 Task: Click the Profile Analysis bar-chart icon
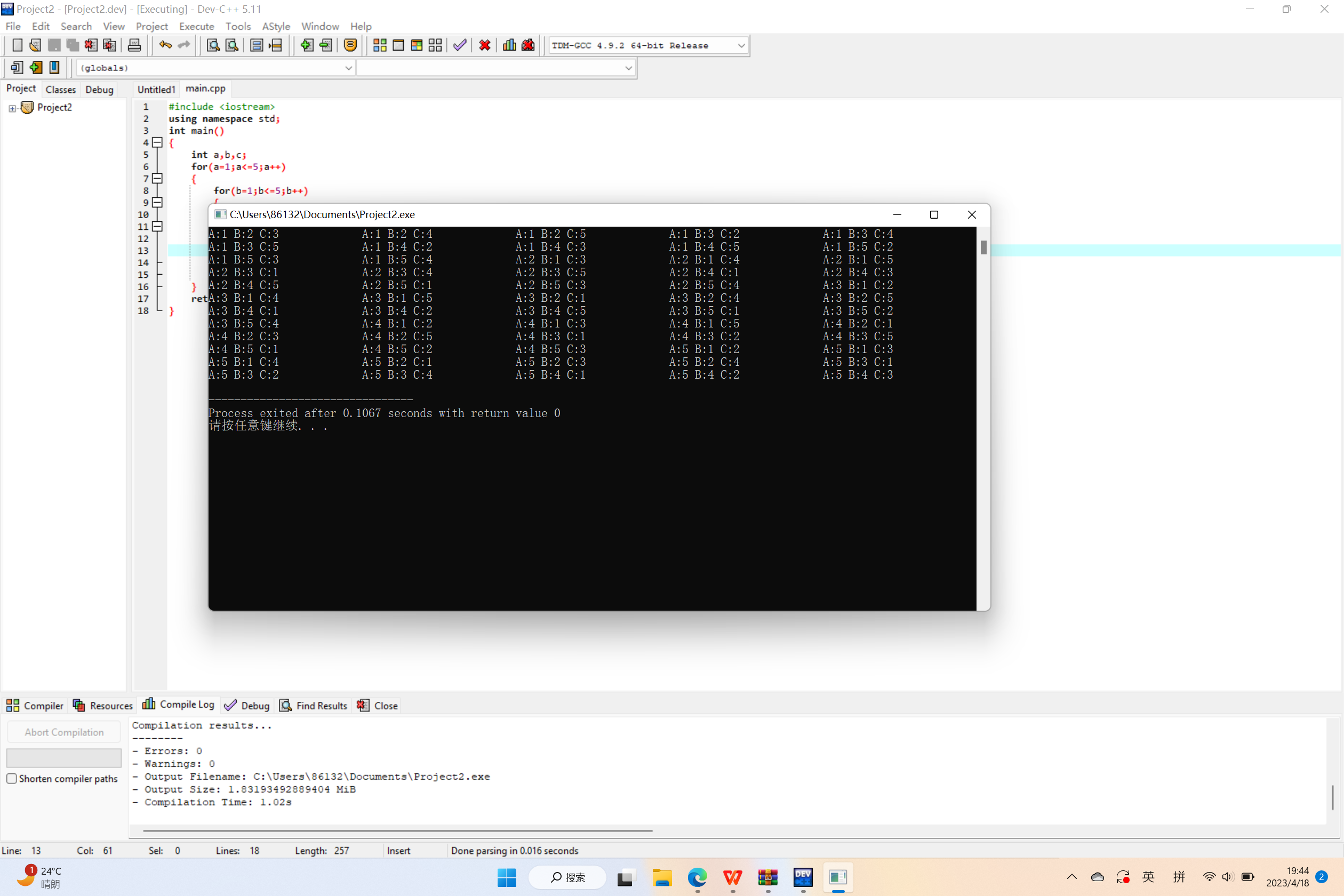[x=509, y=45]
